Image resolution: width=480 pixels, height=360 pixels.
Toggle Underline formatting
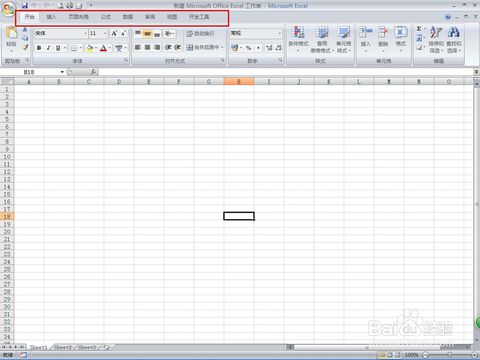point(58,48)
